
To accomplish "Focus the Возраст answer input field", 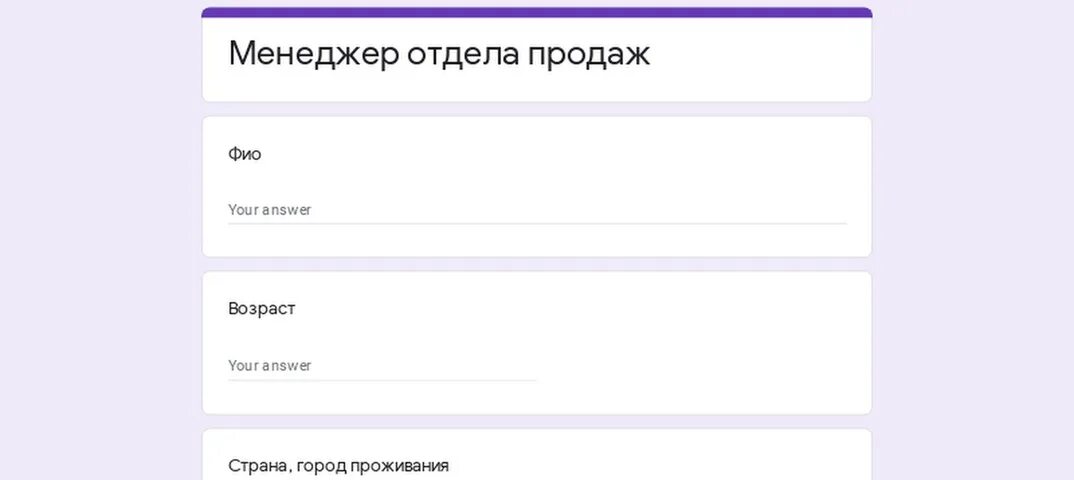I will tap(382, 366).
